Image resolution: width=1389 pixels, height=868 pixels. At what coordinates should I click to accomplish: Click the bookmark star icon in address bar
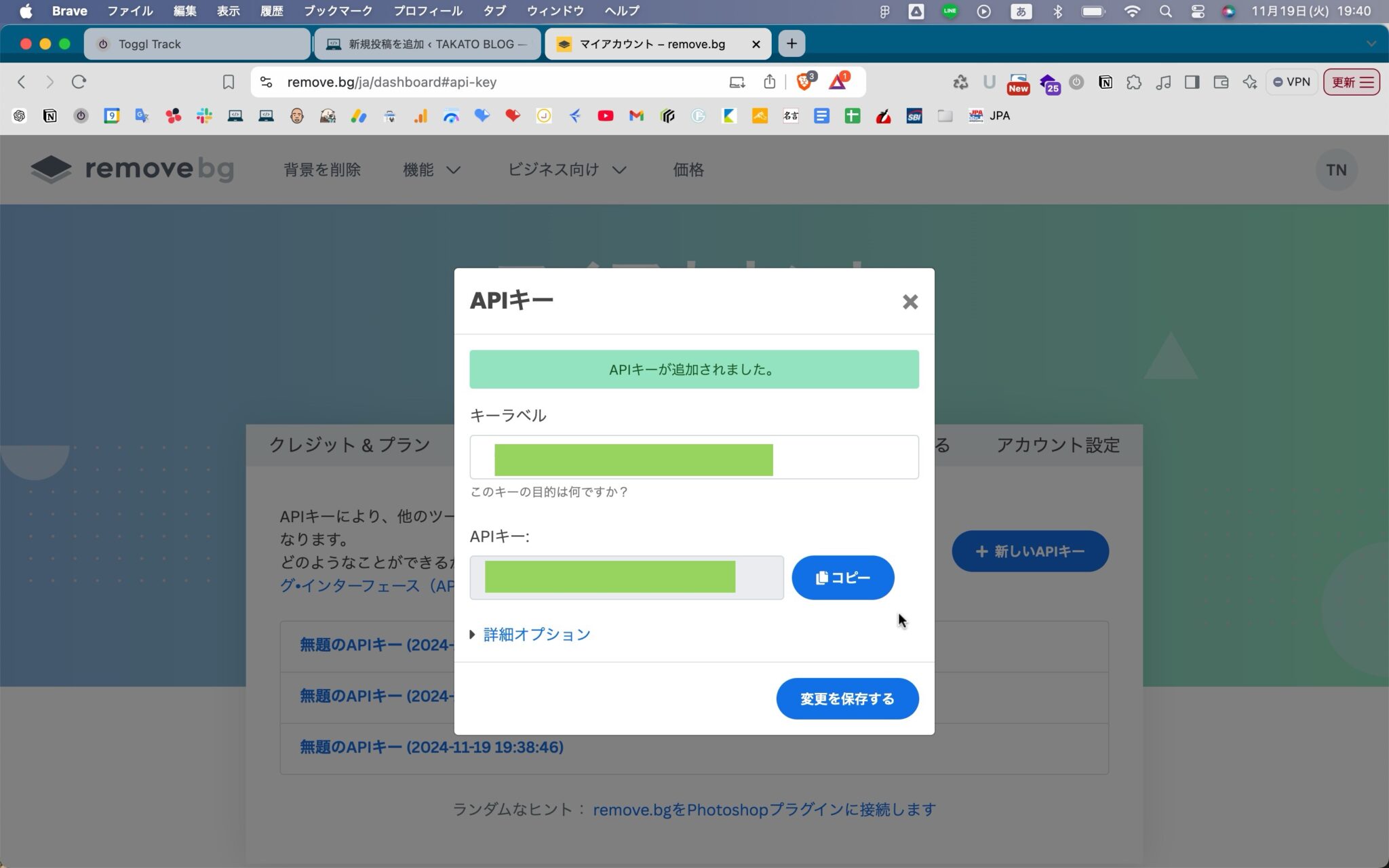[229, 81]
